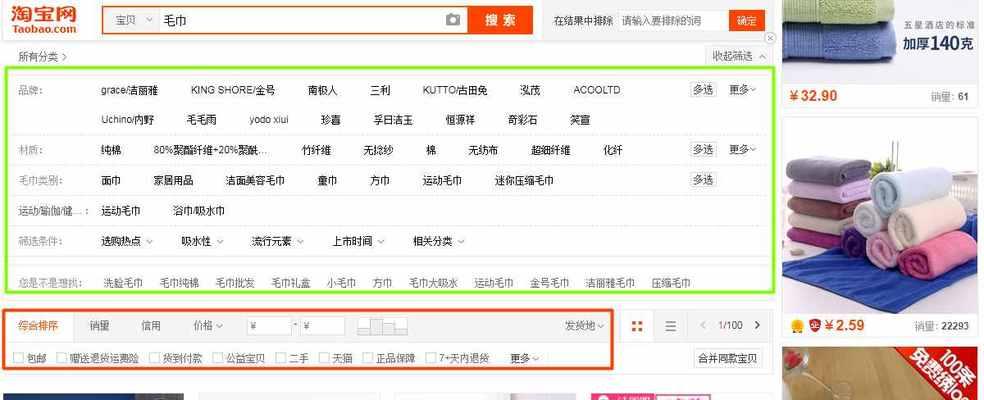The width and height of the screenshot is (984, 400).
Task: Click the camera image-search icon
Action: coord(452,20)
